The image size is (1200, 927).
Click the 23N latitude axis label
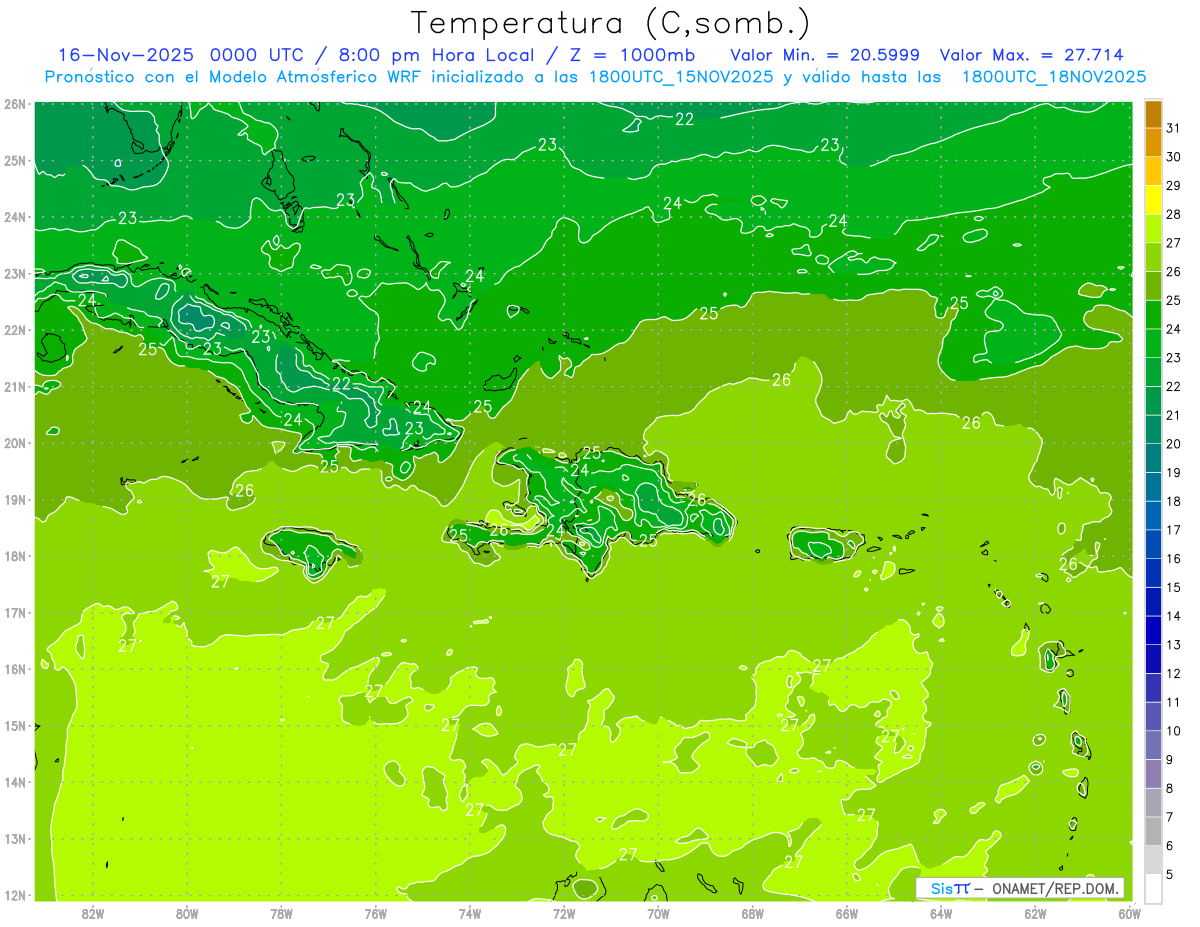coord(15,273)
